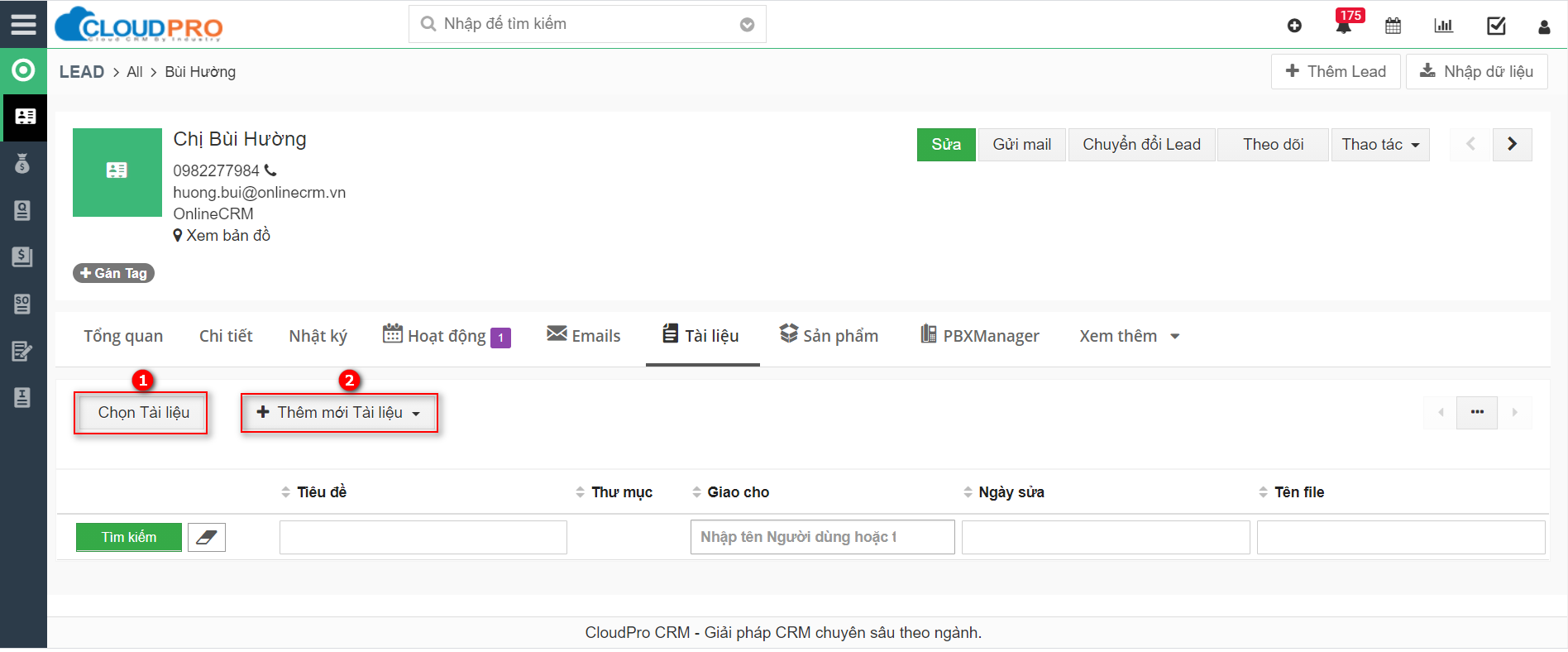Click the green Sửa button
Image resolution: width=1568 pixels, height=652 pixels.
(946, 145)
